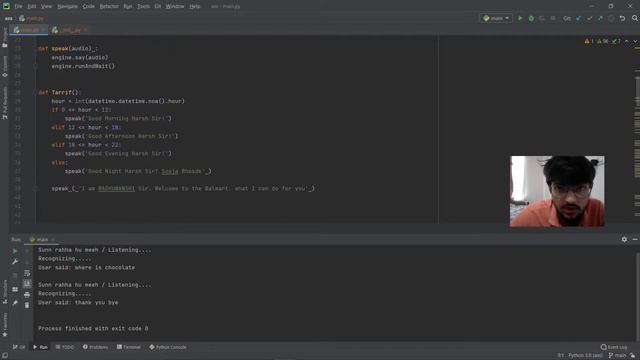Hide the Run panel with minimize icon

coord(635,240)
